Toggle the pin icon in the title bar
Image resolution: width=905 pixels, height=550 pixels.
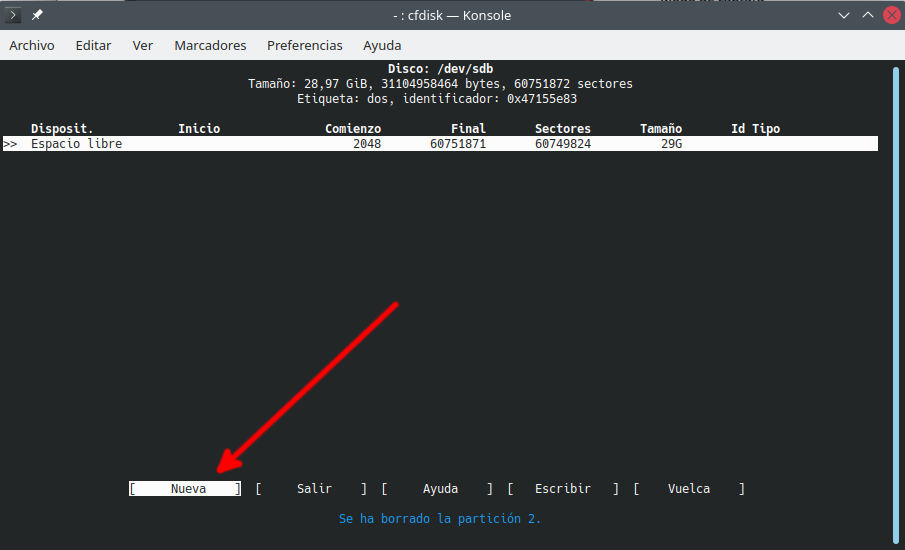pos(37,15)
